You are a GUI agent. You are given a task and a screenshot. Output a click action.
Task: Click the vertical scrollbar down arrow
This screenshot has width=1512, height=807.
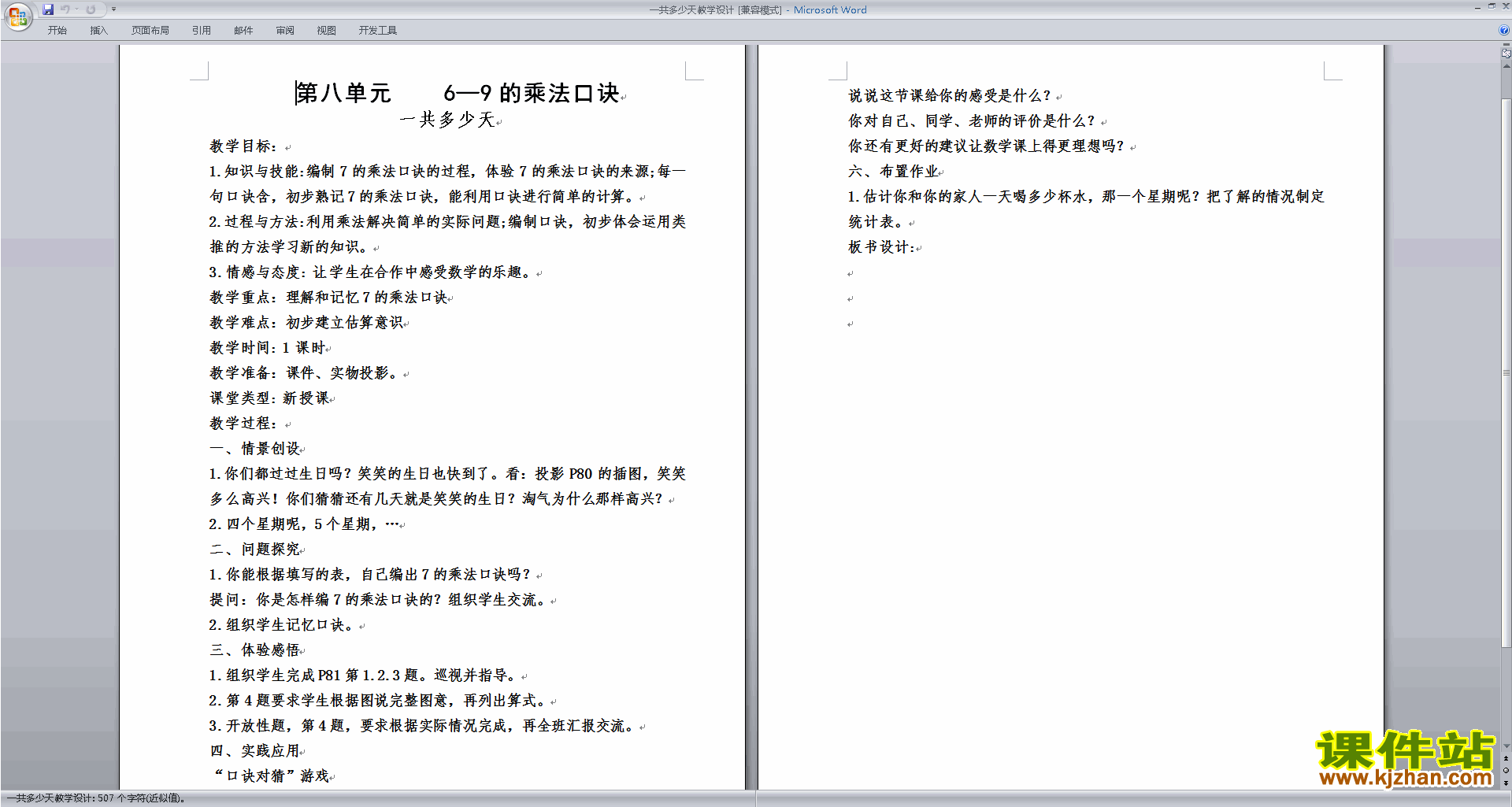1506,746
